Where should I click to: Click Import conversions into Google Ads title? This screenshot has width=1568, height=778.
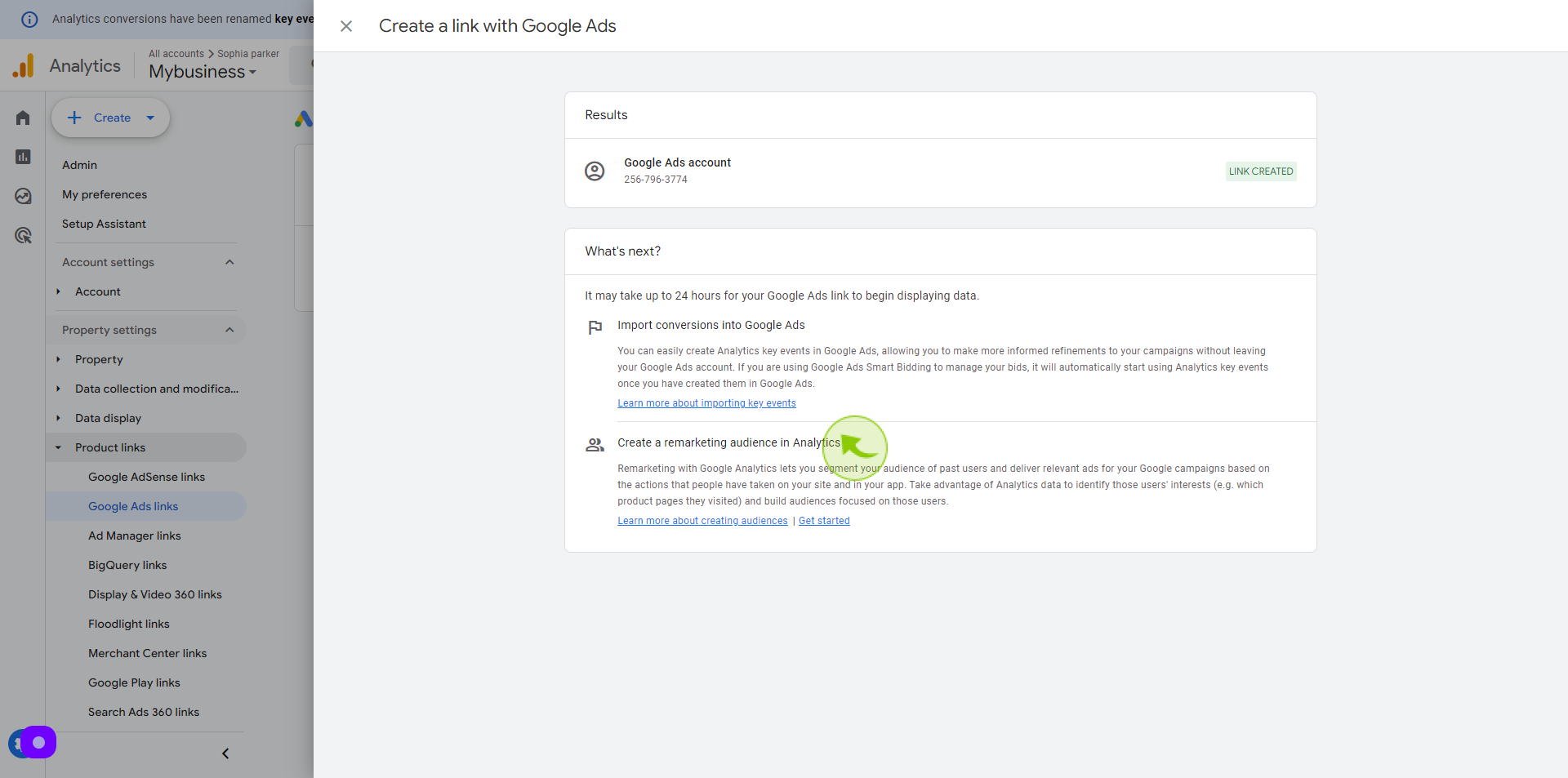(x=711, y=325)
